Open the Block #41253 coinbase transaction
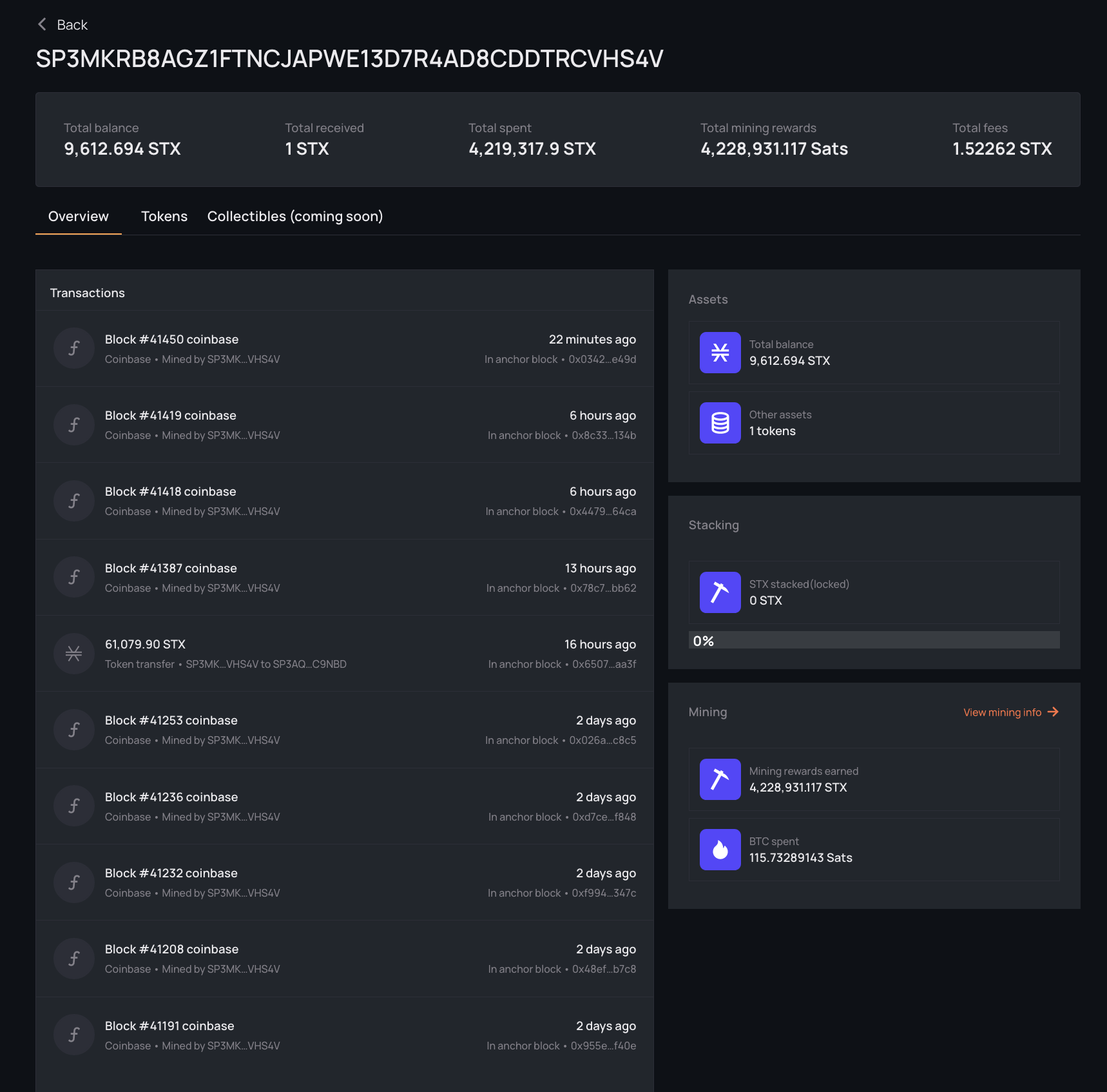 (171, 721)
